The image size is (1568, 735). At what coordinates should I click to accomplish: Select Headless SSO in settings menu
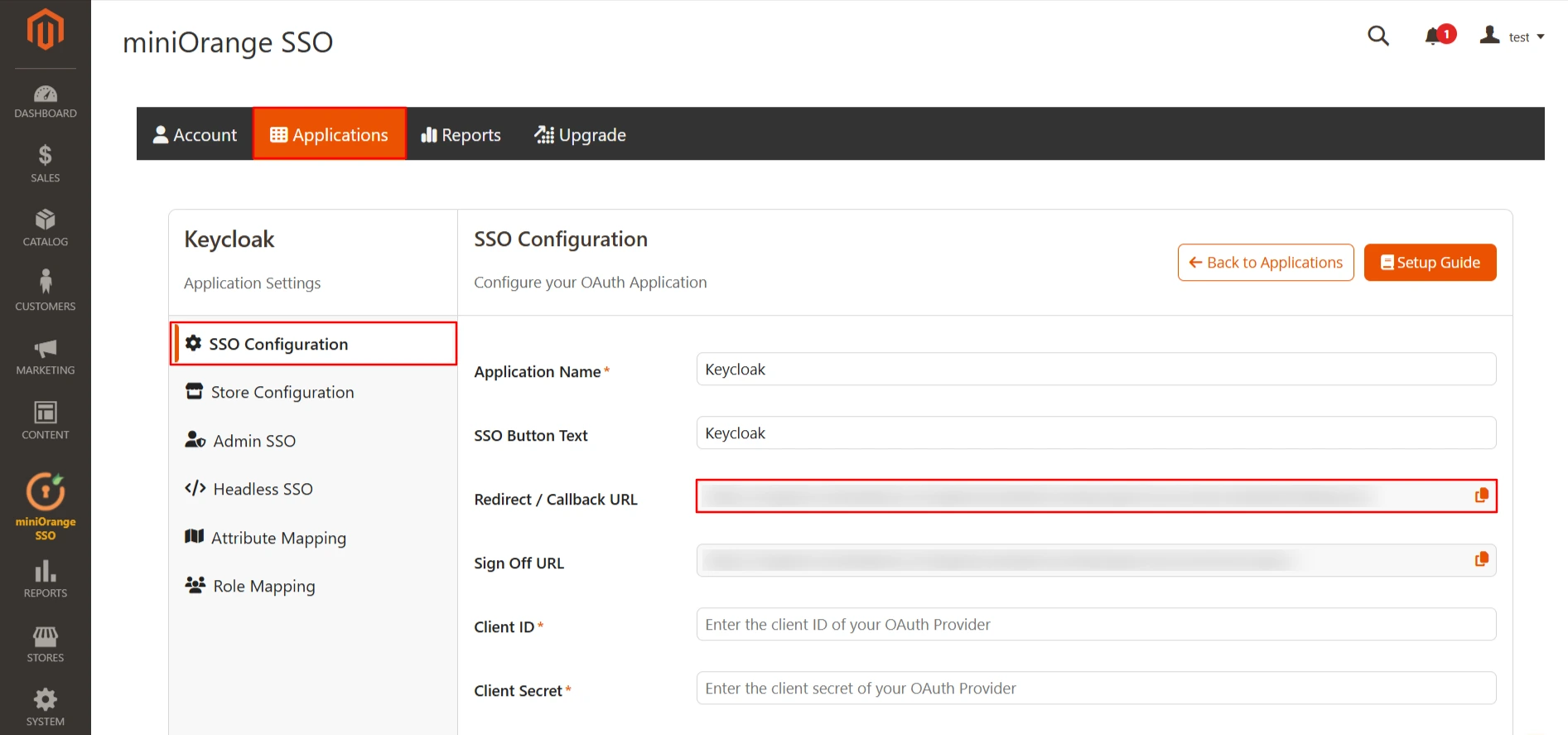click(313, 489)
